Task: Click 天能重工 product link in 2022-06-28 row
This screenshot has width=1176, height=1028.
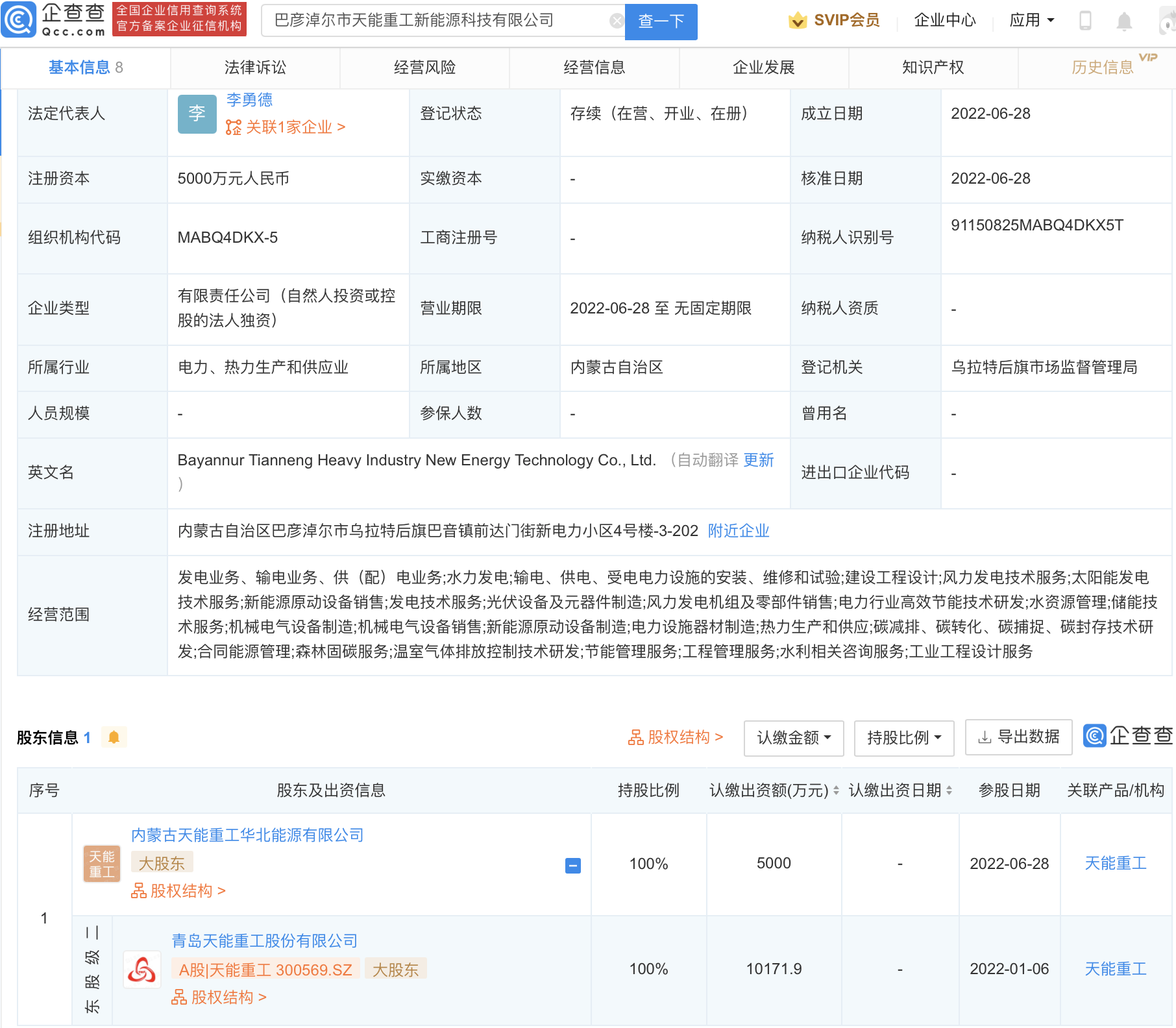Action: point(1115,863)
